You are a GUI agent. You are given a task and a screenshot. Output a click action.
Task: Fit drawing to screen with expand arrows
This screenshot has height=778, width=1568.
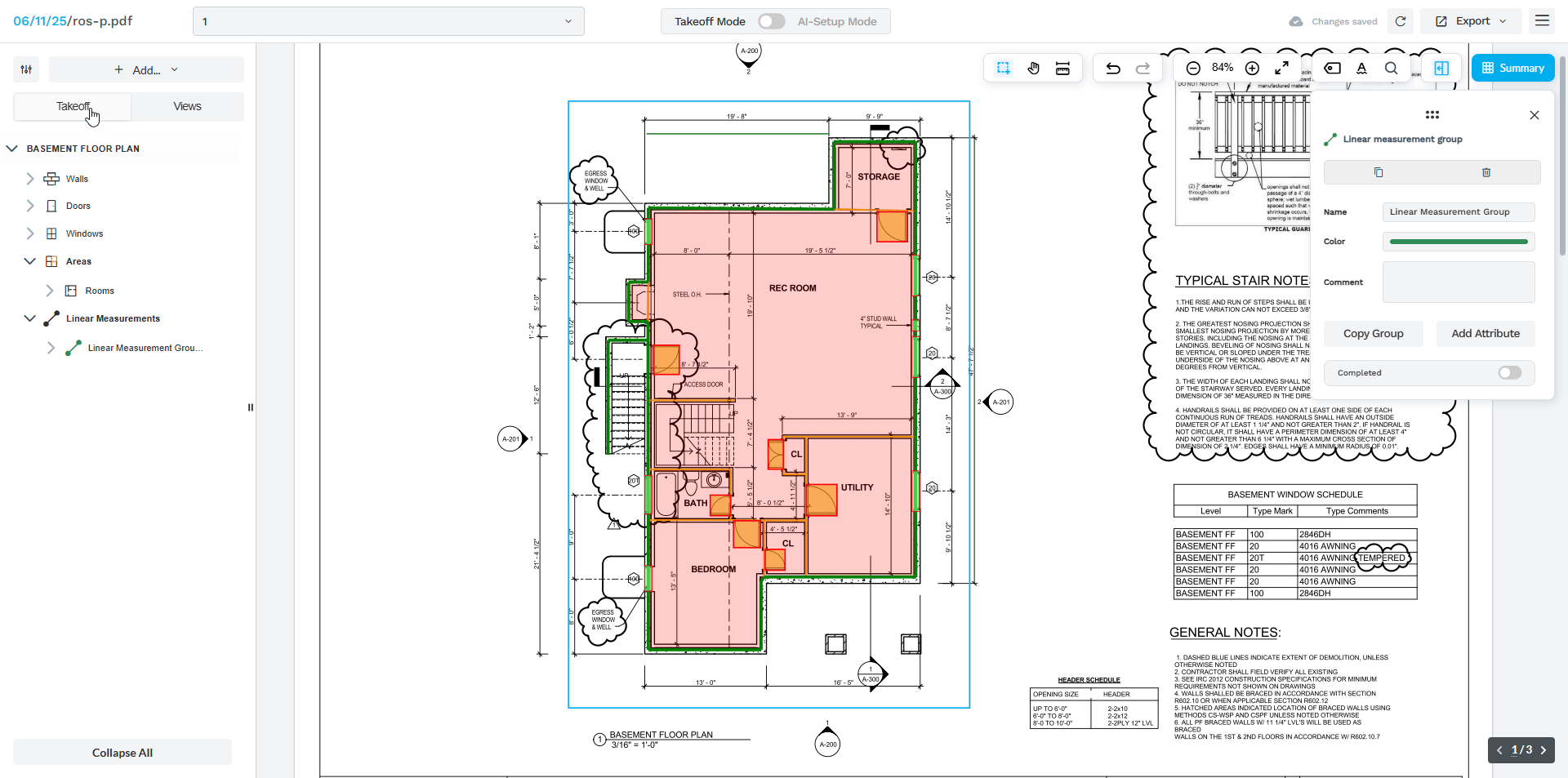click(1282, 69)
